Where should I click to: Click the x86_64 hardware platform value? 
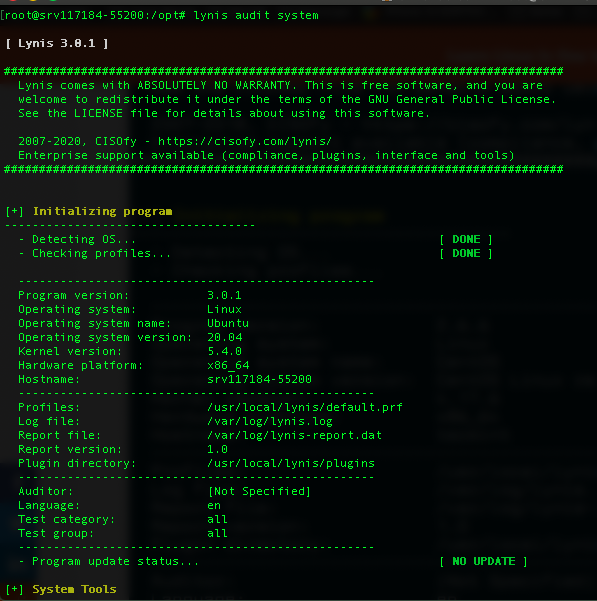(228, 365)
